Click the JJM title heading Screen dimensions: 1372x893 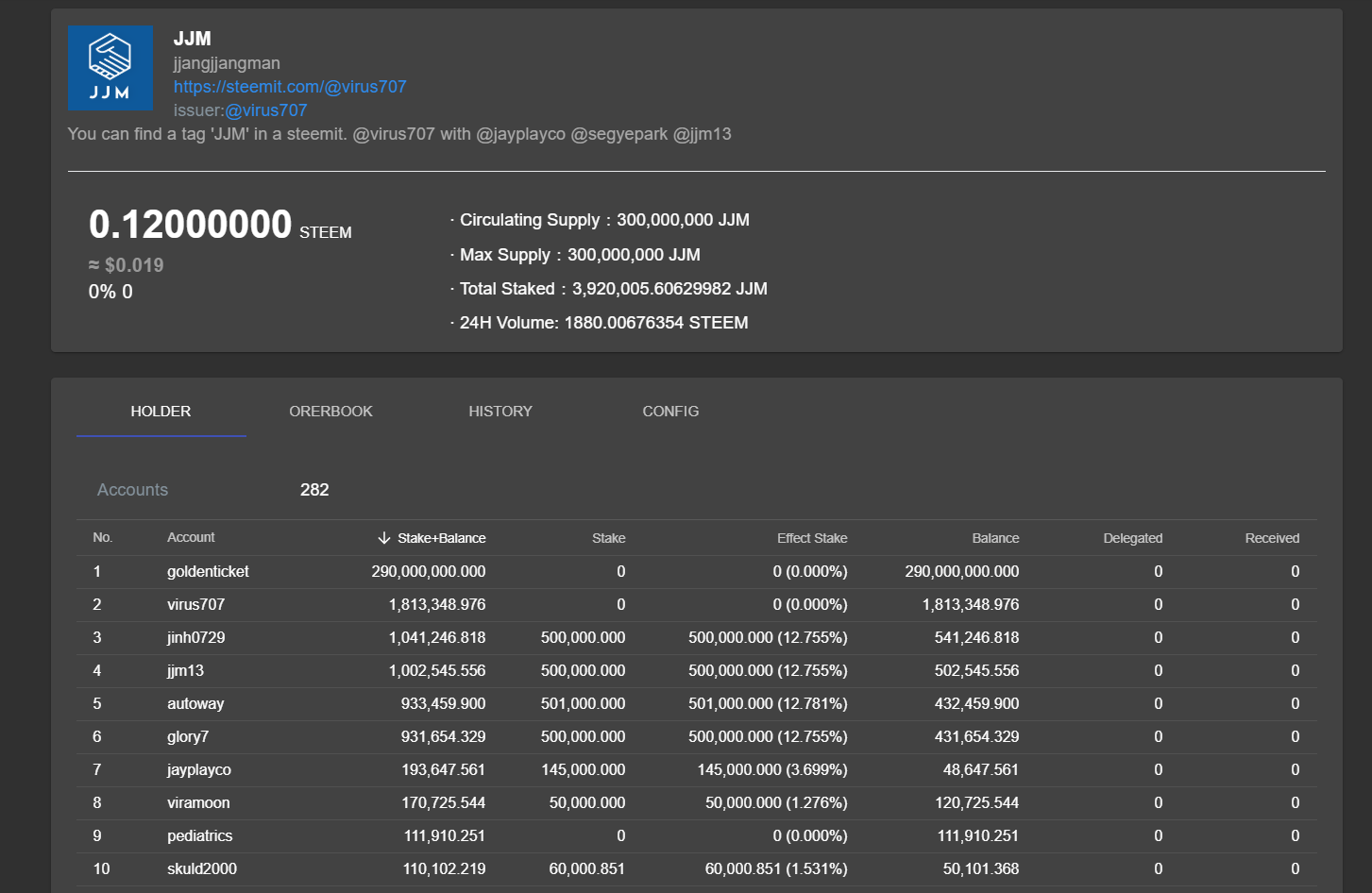pos(193,39)
